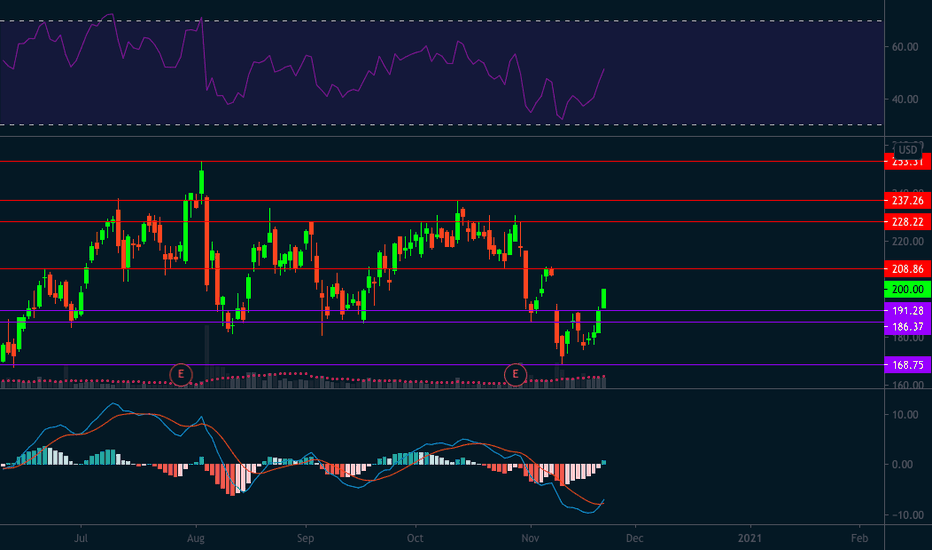Click the USD currency button
Viewport: 932px width, 550px height.
(908, 150)
